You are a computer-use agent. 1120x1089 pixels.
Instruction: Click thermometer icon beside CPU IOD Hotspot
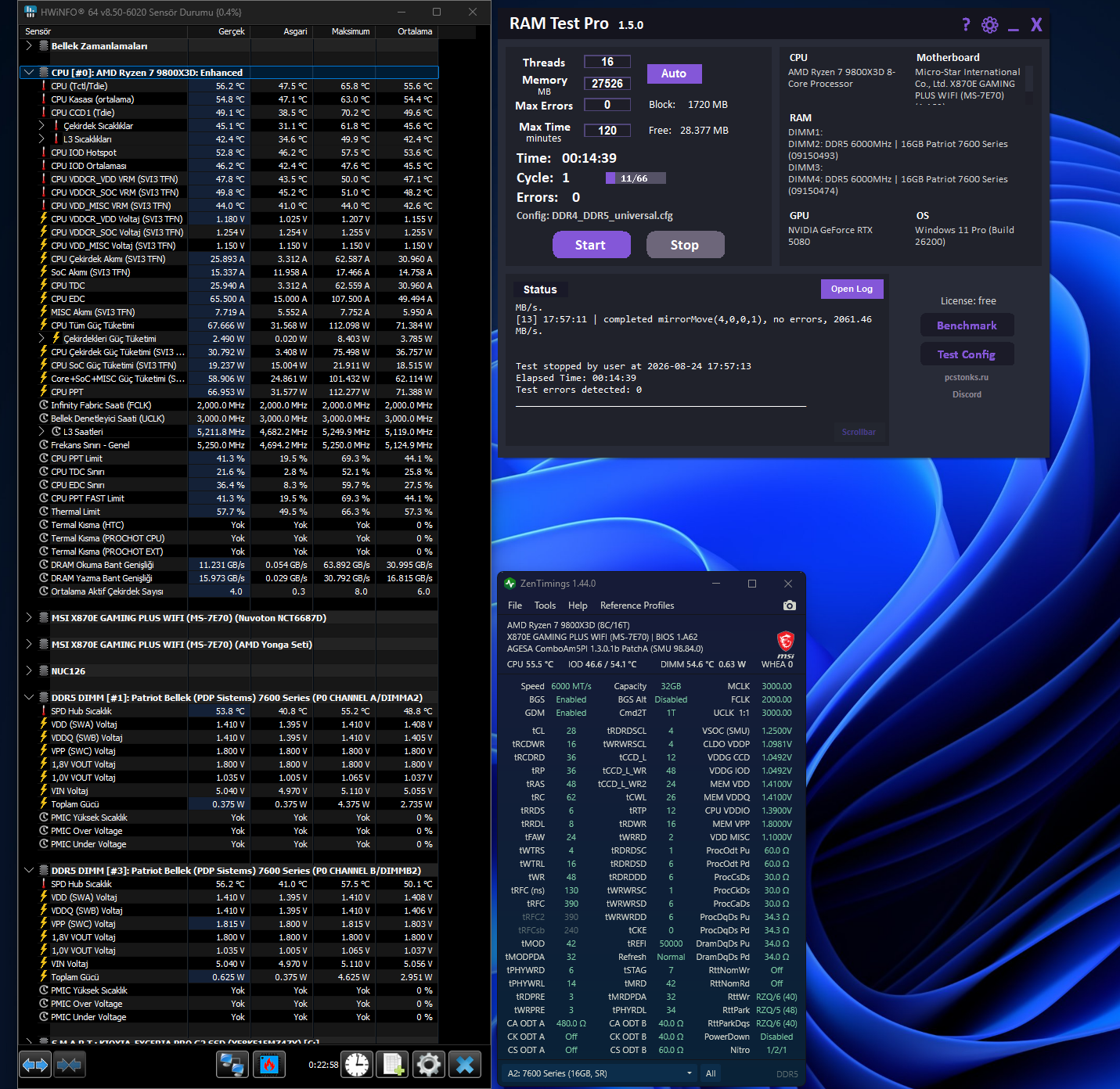point(44,153)
